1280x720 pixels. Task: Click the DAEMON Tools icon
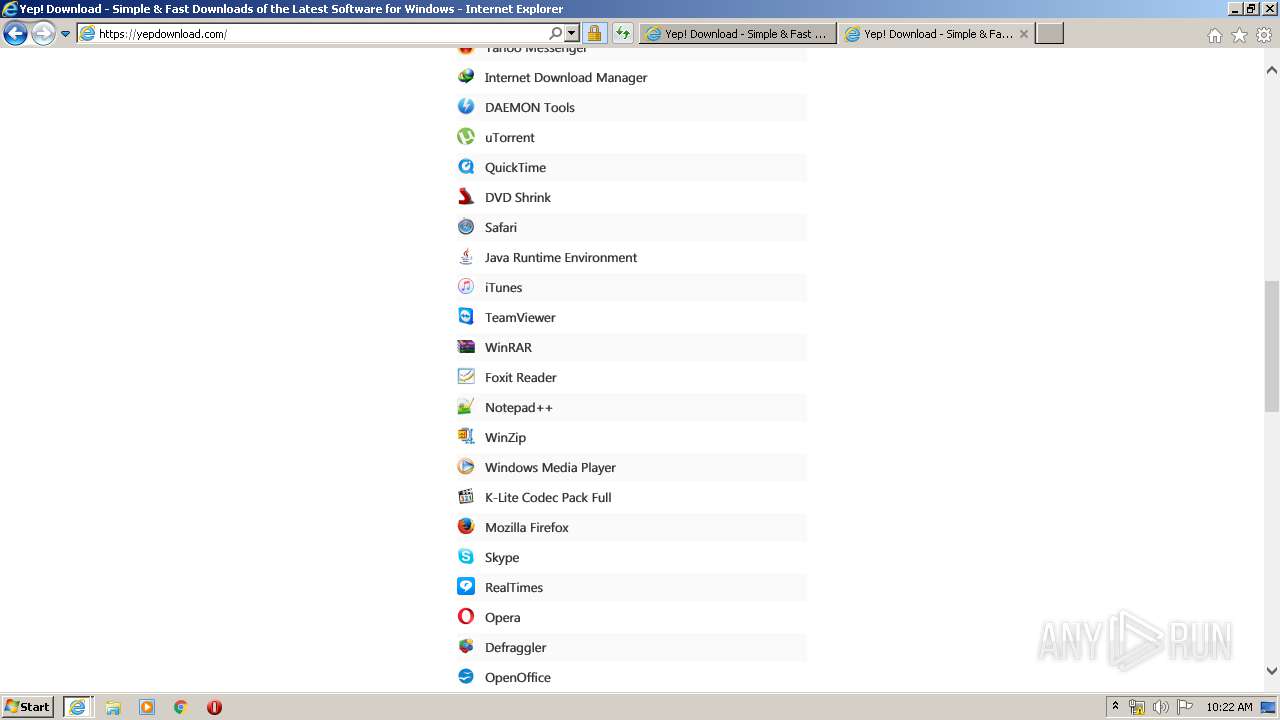466,107
